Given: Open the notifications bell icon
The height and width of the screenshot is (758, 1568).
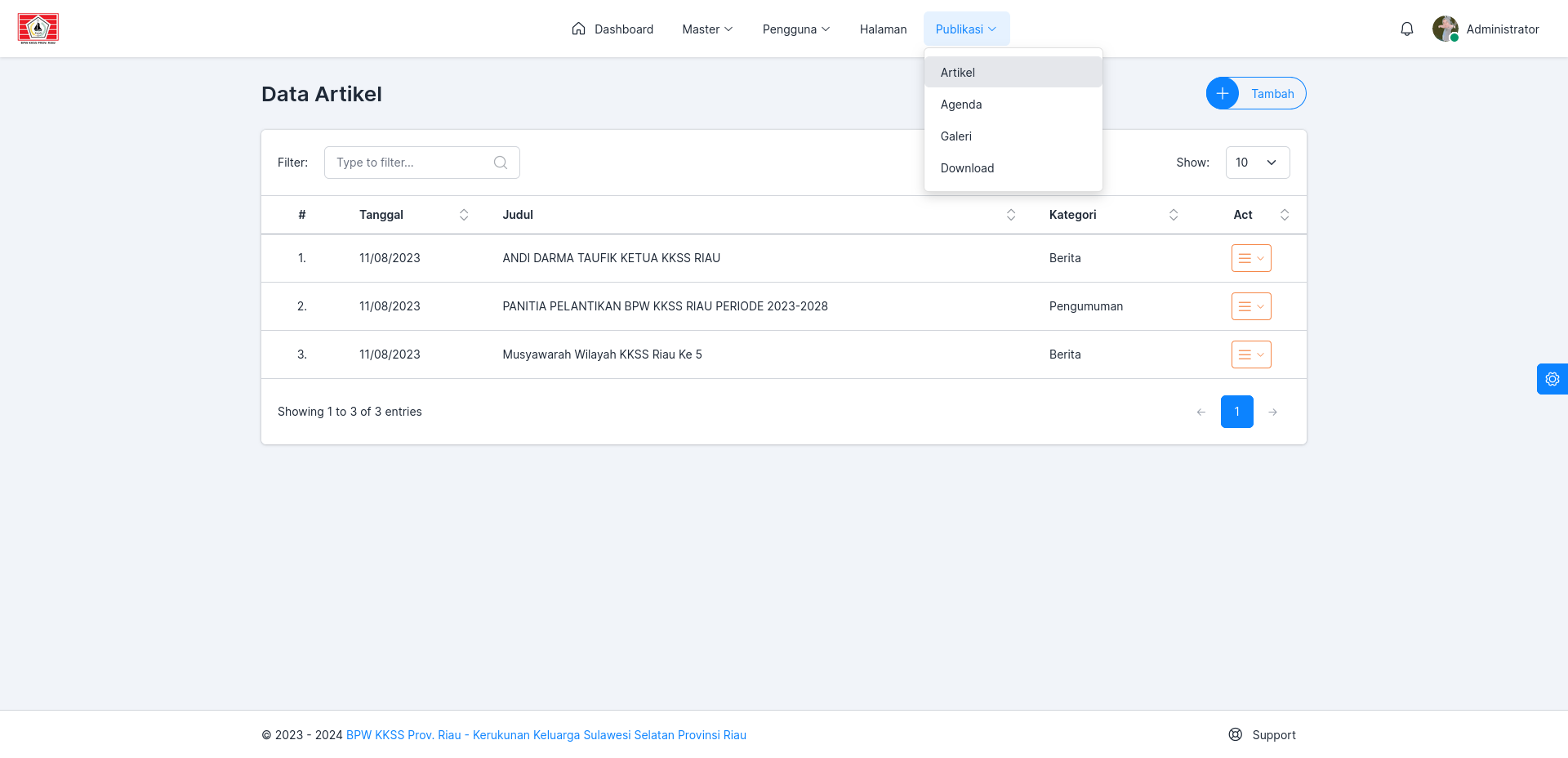Looking at the screenshot, I should coord(1406,29).
